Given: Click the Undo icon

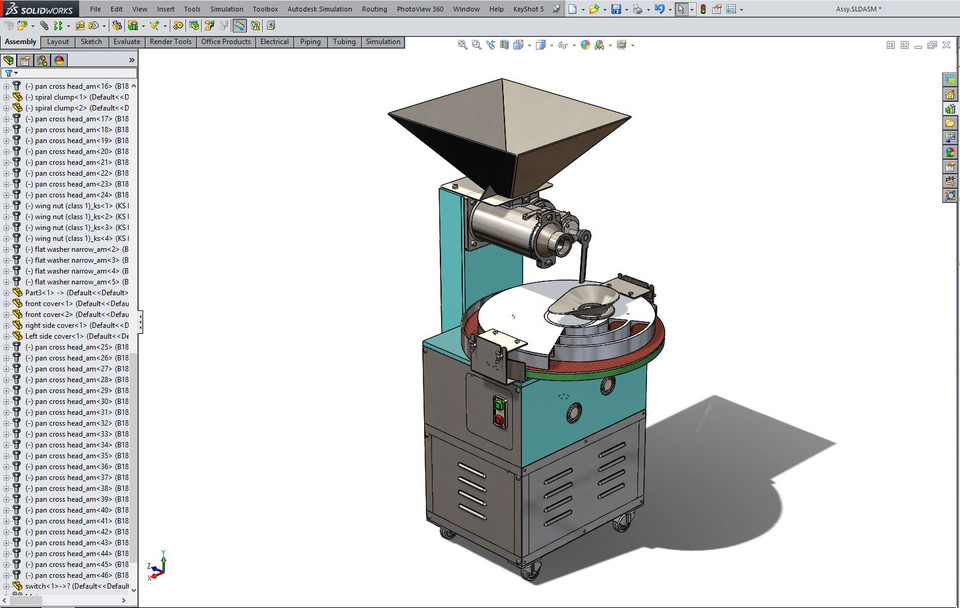Looking at the screenshot, I should (x=658, y=9).
